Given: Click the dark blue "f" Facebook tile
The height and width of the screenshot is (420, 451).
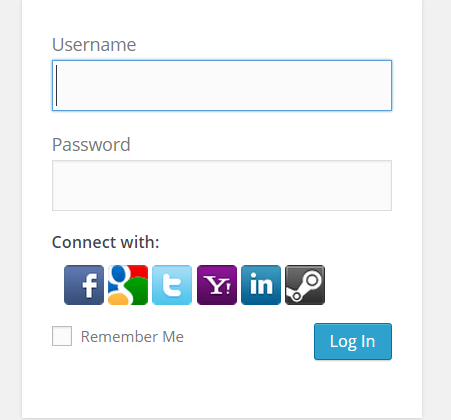Looking at the screenshot, I should [84, 285].
